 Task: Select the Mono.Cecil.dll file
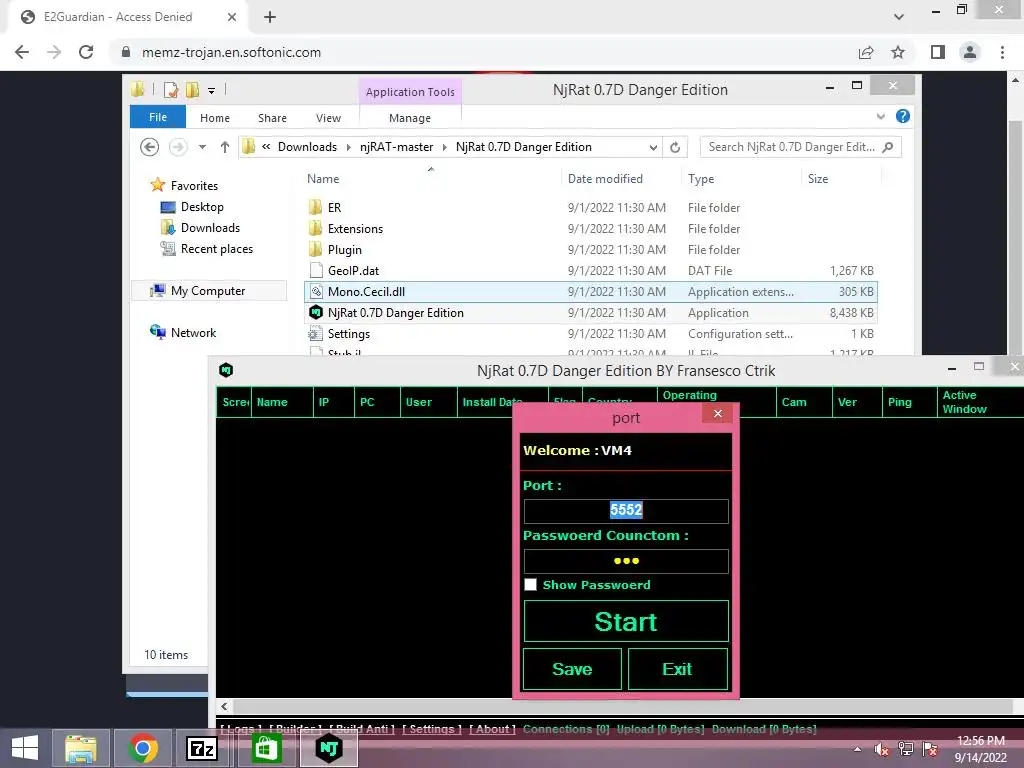pyautogui.click(x=591, y=292)
